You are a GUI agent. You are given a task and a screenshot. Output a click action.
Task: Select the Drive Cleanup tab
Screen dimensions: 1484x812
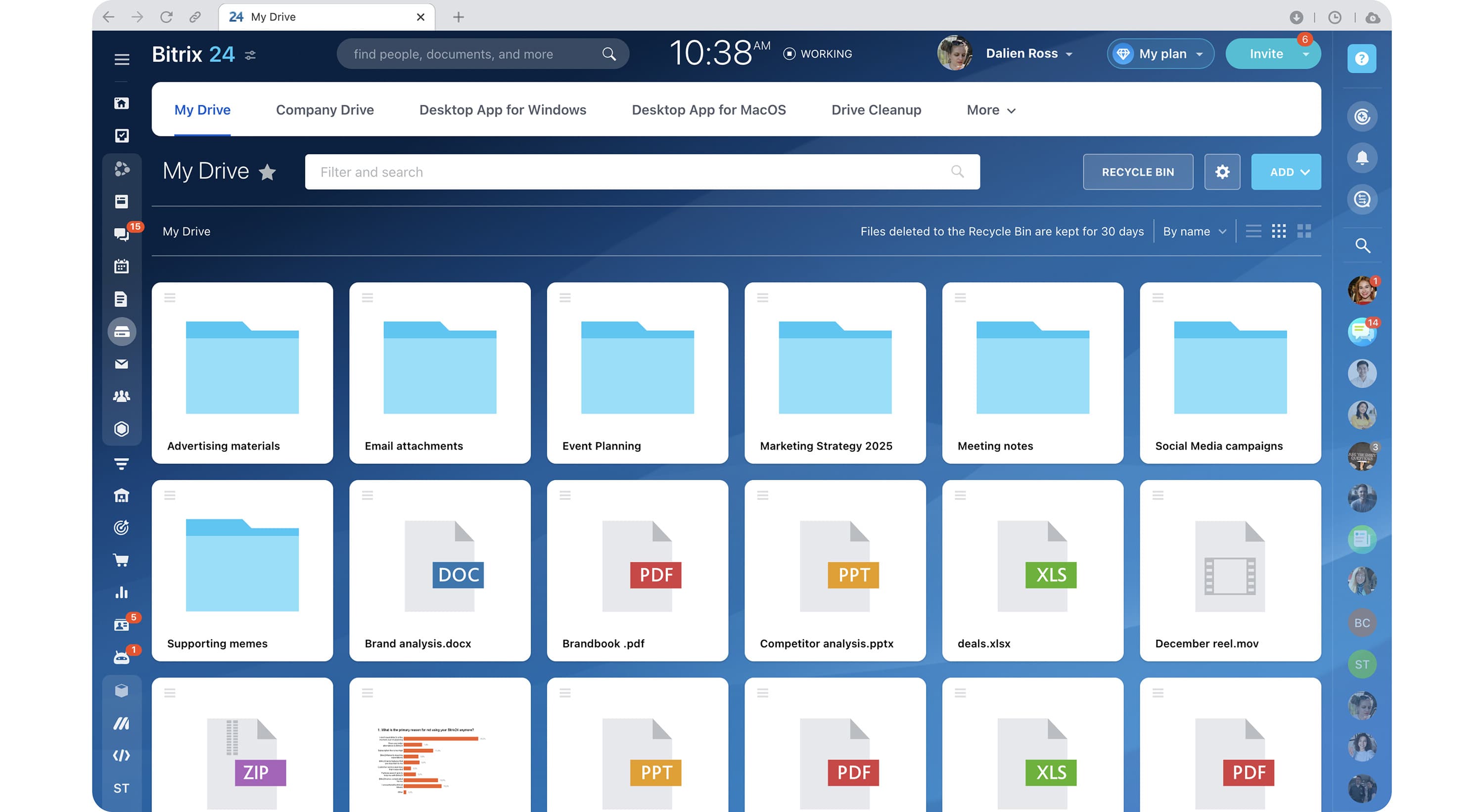[876, 109]
